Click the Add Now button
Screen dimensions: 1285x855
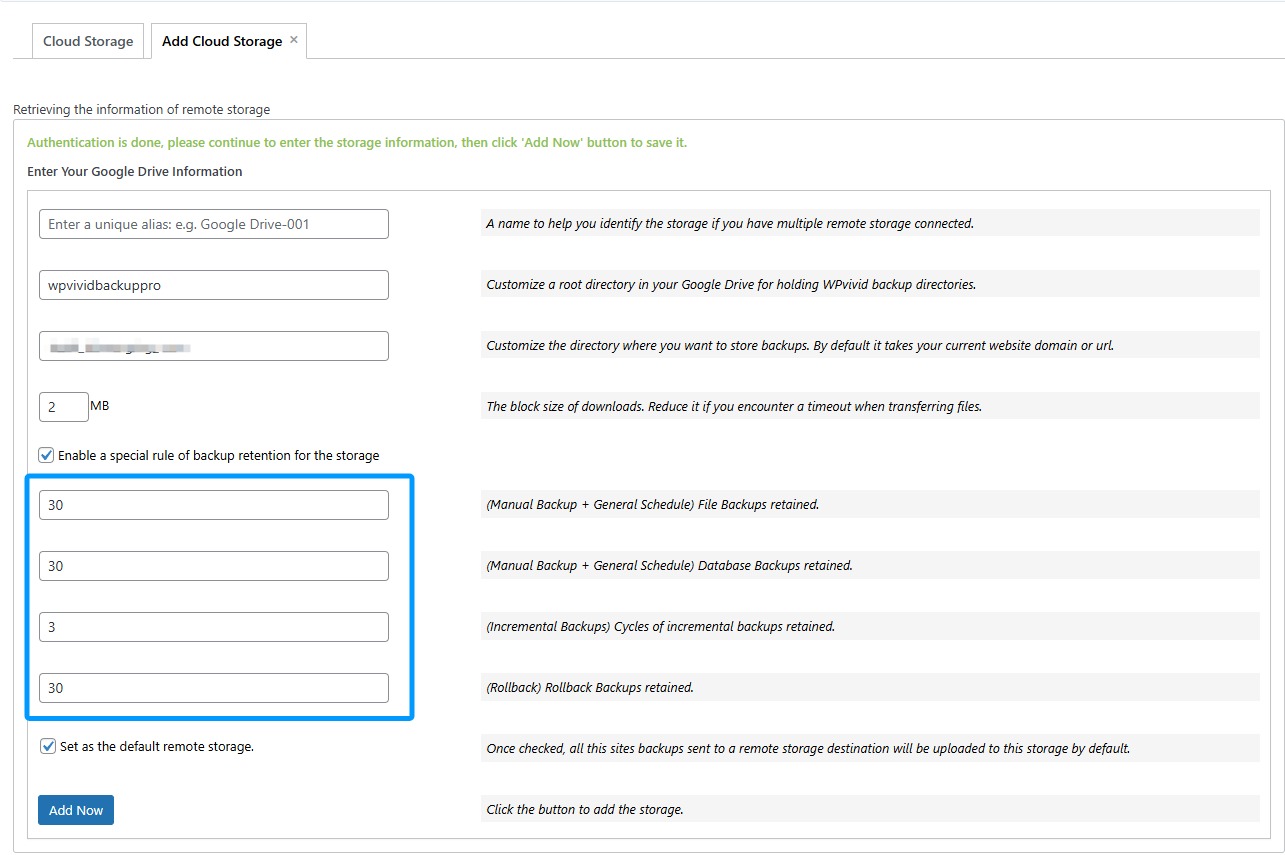[75, 809]
